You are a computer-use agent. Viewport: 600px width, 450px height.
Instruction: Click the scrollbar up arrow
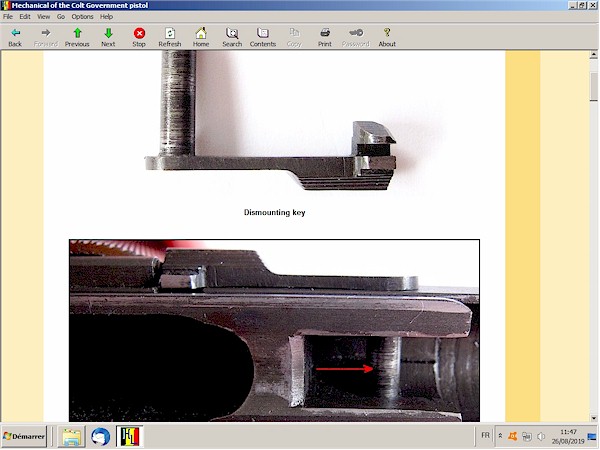[x=593, y=55]
